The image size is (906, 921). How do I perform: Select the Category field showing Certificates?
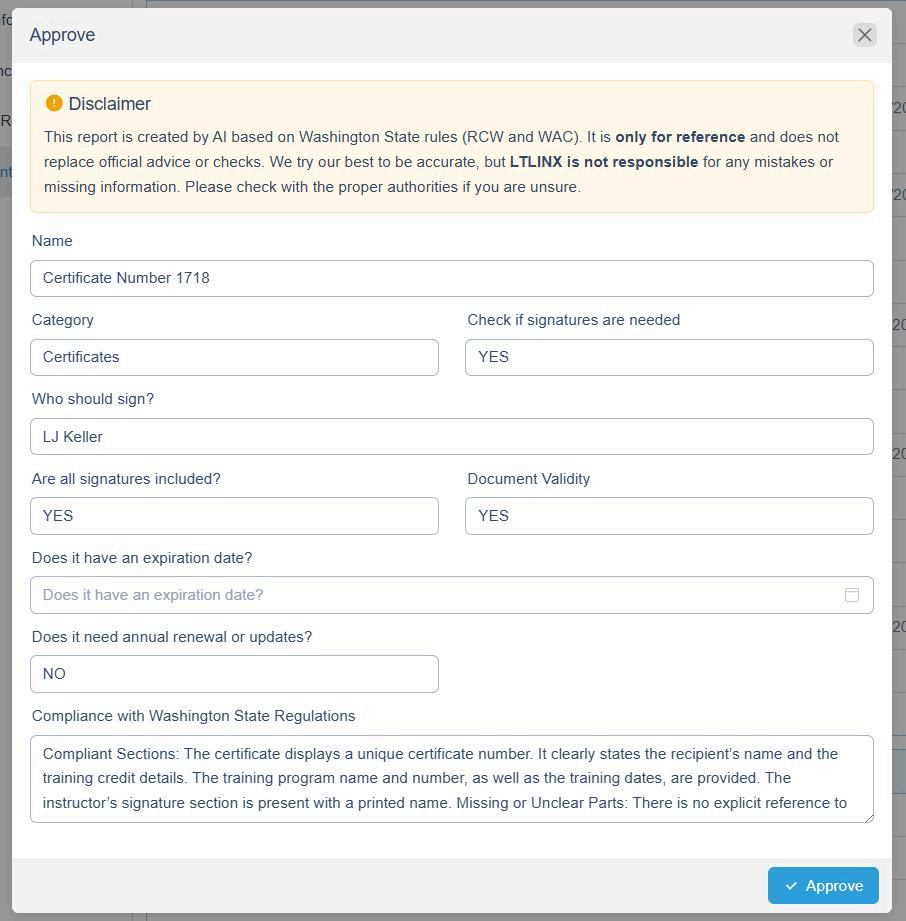point(234,357)
